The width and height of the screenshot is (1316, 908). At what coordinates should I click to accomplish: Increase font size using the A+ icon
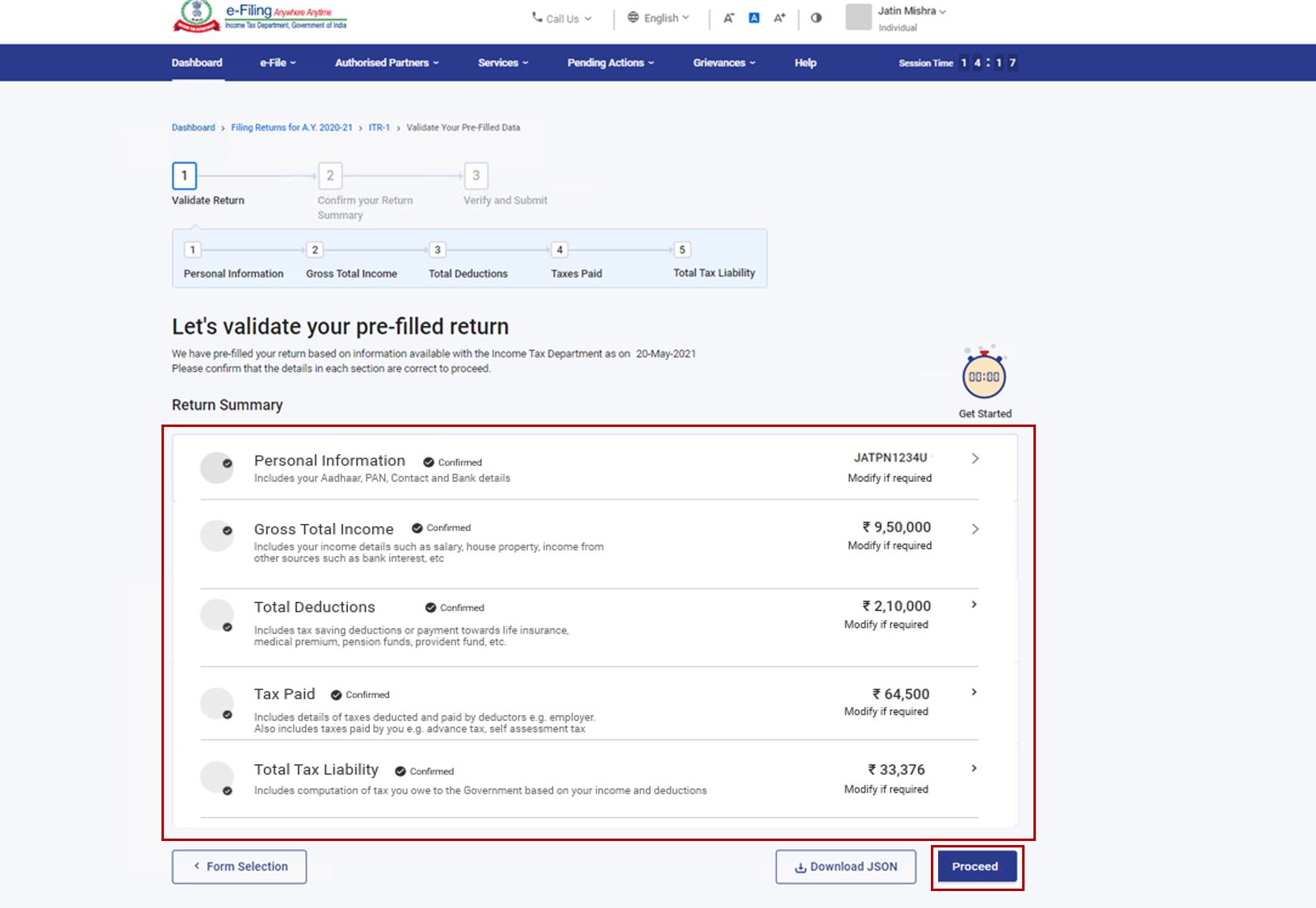778,17
